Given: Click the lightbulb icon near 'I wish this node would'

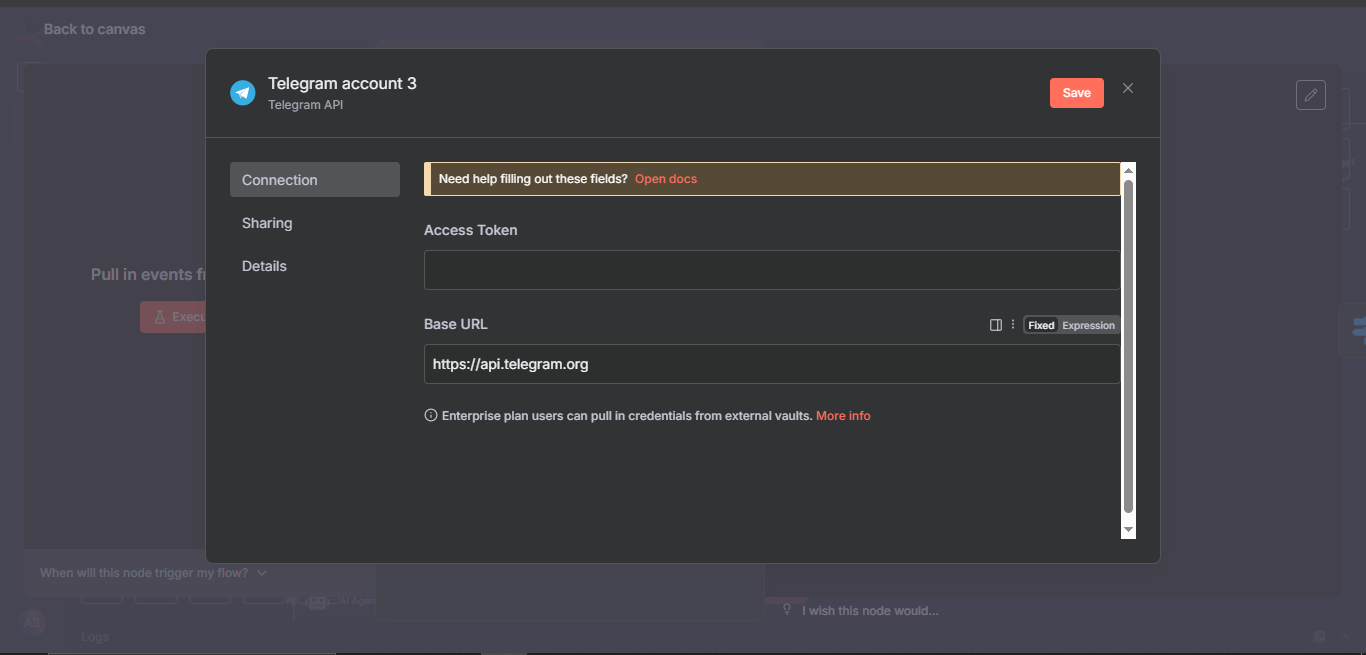Looking at the screenshot, I should 787,610.
